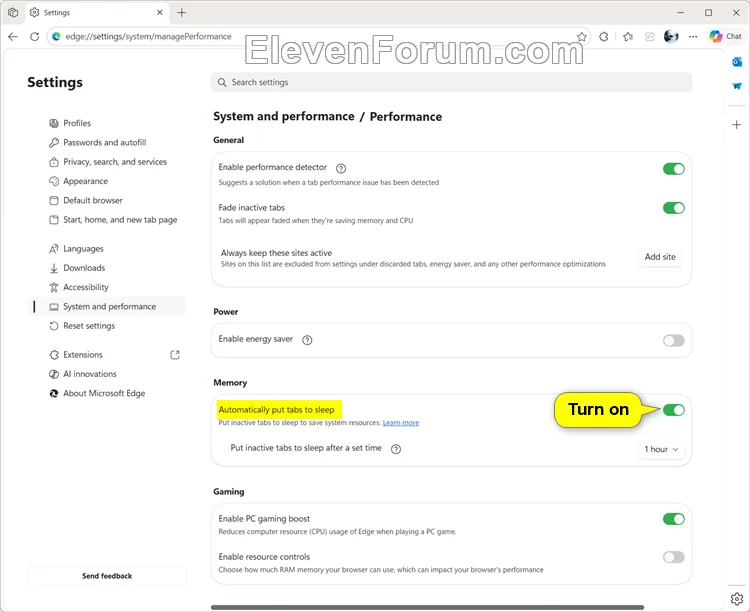This screenshot has width=750, height=612.
Task: Open Downloads settings section
Action: tap(108, 268)
